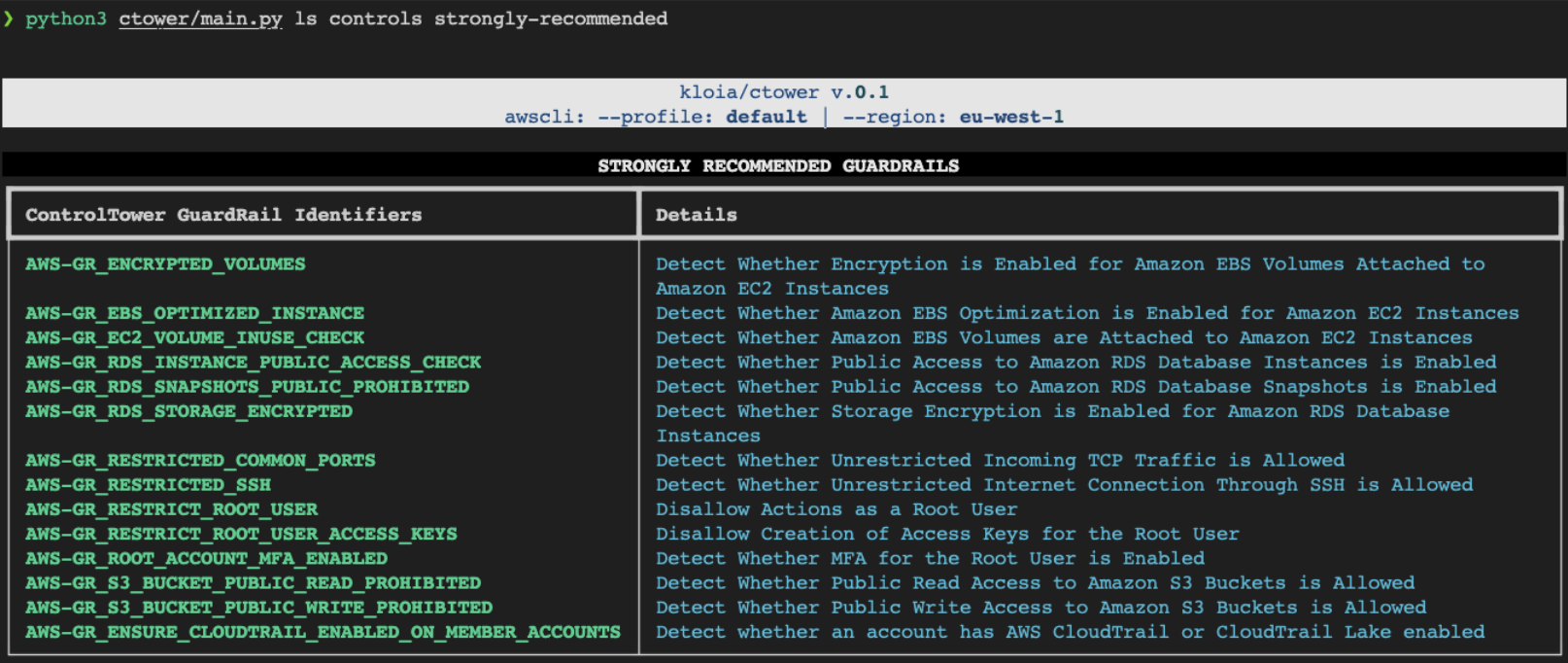The width and height of the screenshot is (1568, 663).
Task: Click AWS-GR_EC2_VOLUME_INUSE_CHECK identifier
Action: pos(194,337)
